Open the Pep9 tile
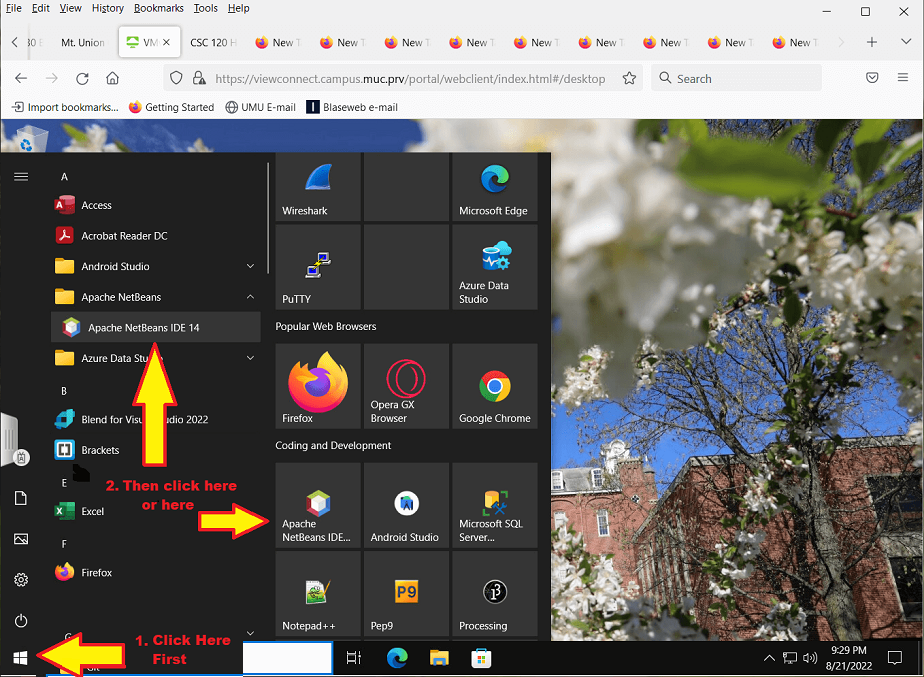 406,594
